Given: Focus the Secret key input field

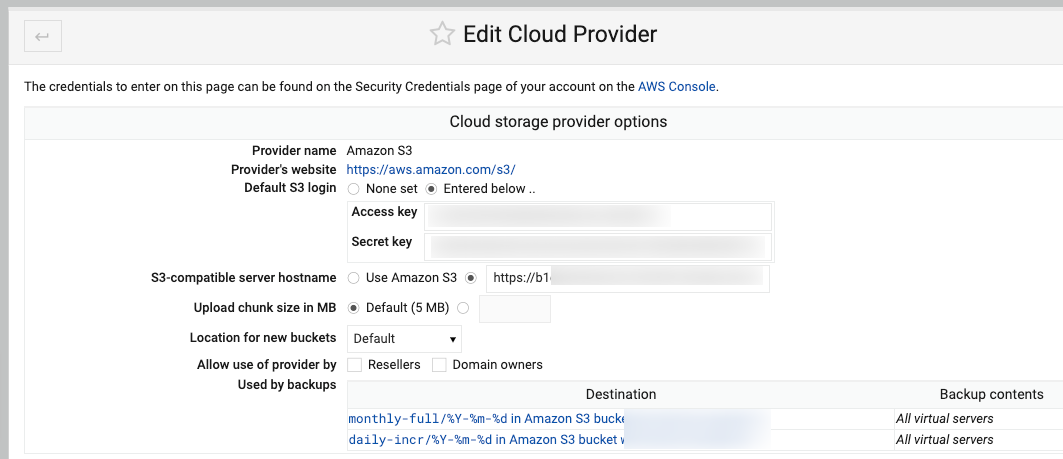Looking at the screenshot, I should point(598,247).
